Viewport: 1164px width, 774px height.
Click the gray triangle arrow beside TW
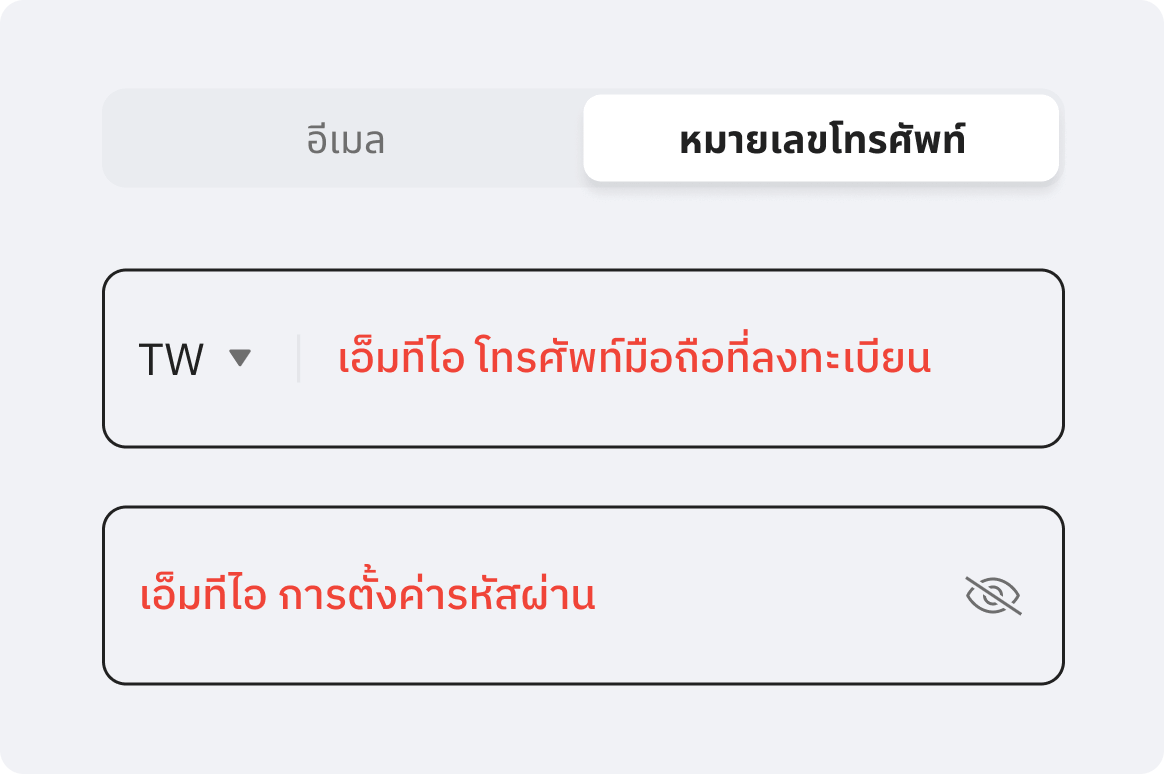(240, 358)
